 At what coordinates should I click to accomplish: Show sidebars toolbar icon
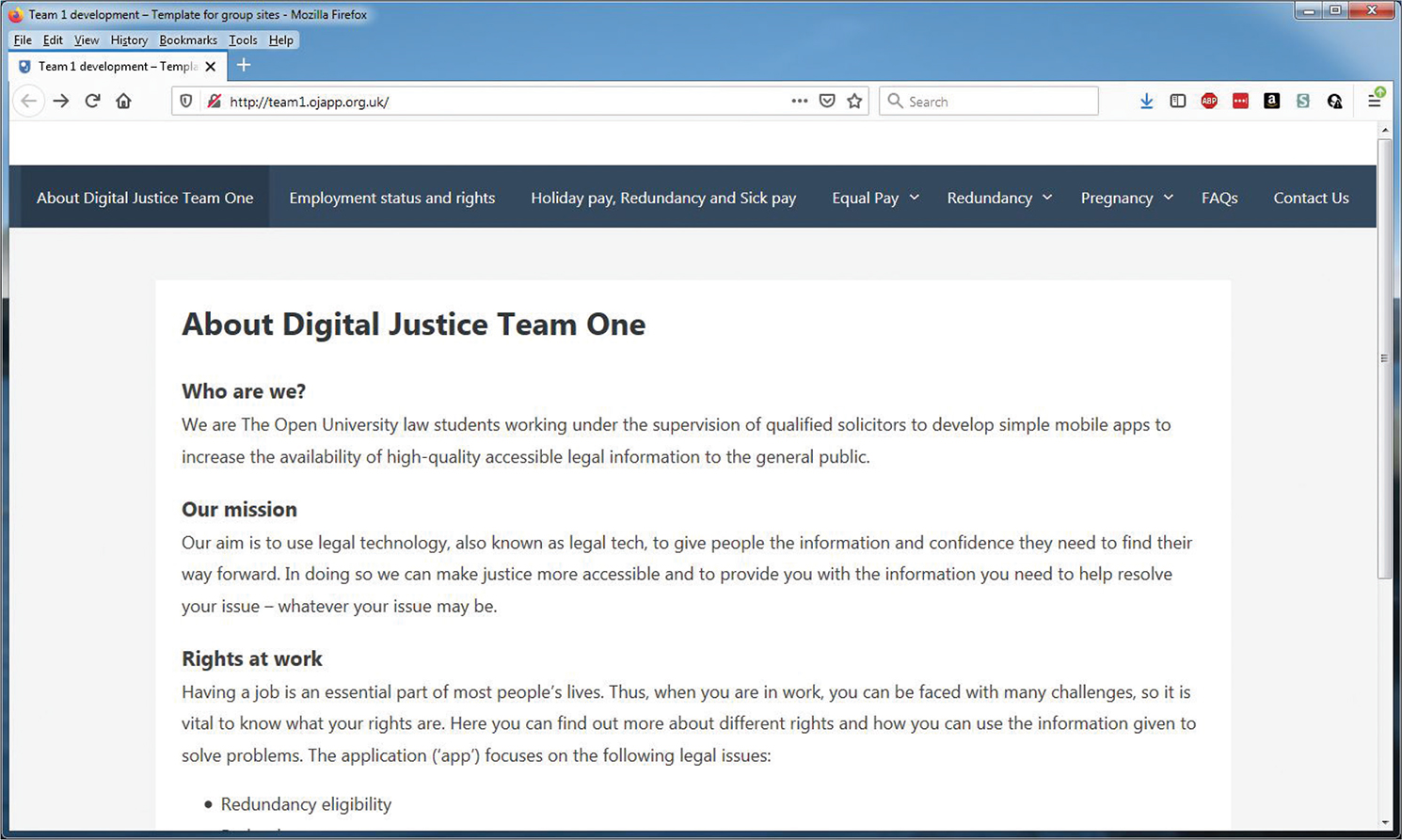pos(1177,101)
